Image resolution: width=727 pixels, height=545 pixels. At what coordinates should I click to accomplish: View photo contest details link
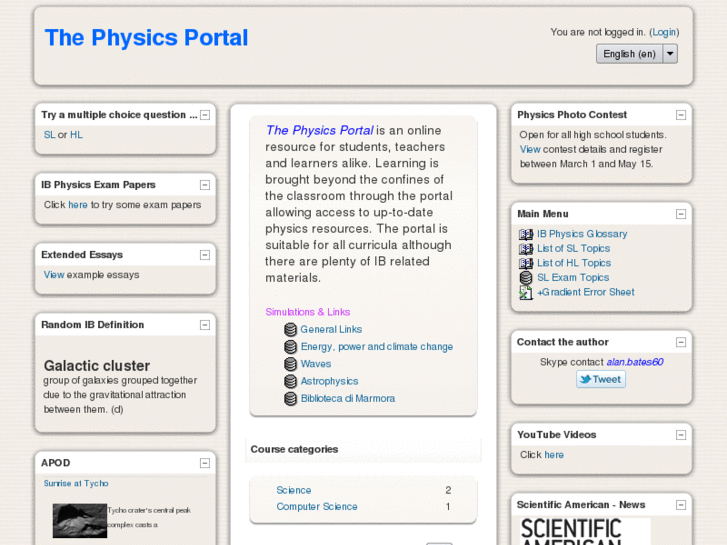pyautogui.click(x=530, y=149)
